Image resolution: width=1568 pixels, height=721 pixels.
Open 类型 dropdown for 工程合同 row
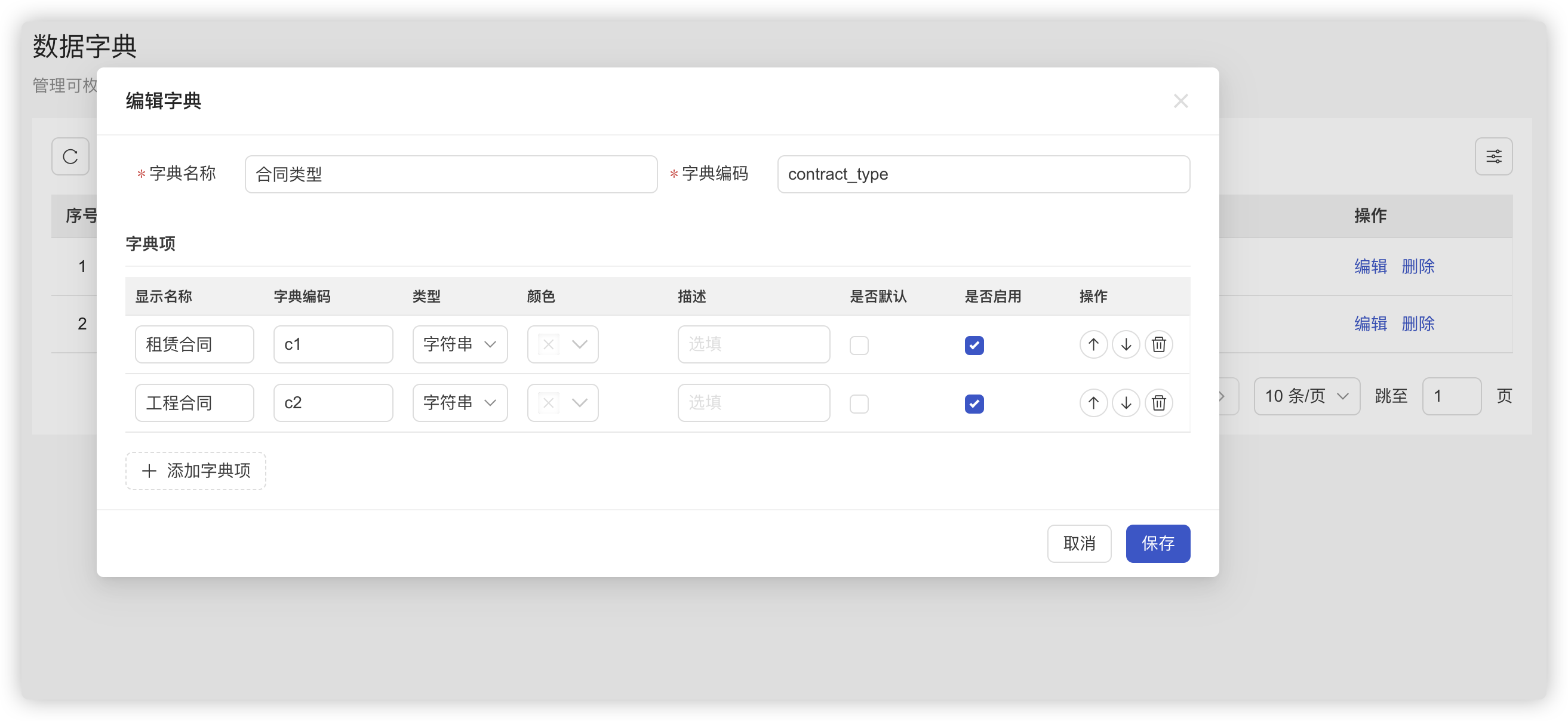460,403
